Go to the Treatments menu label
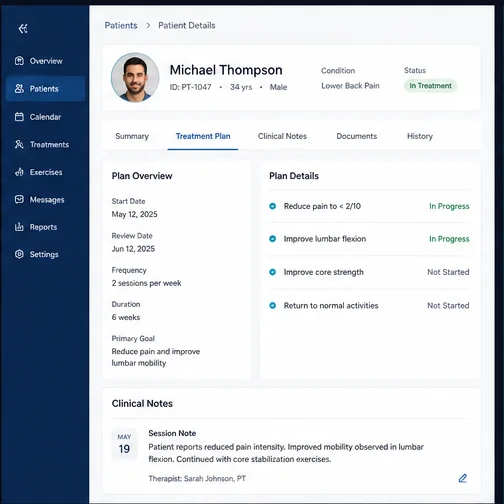The height and width of the screenshot is (504, 504). tap(49, 144)
